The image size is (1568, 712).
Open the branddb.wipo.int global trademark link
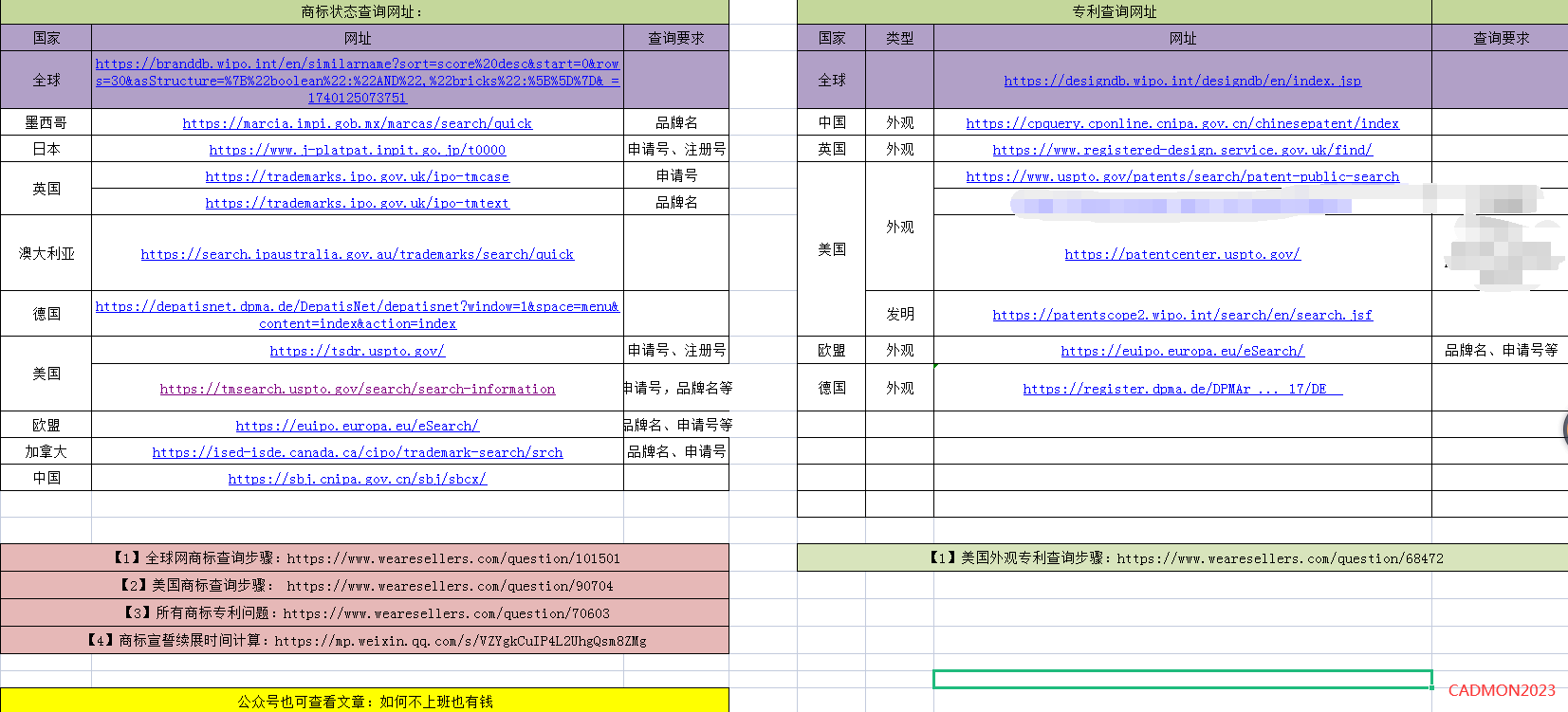357,81
